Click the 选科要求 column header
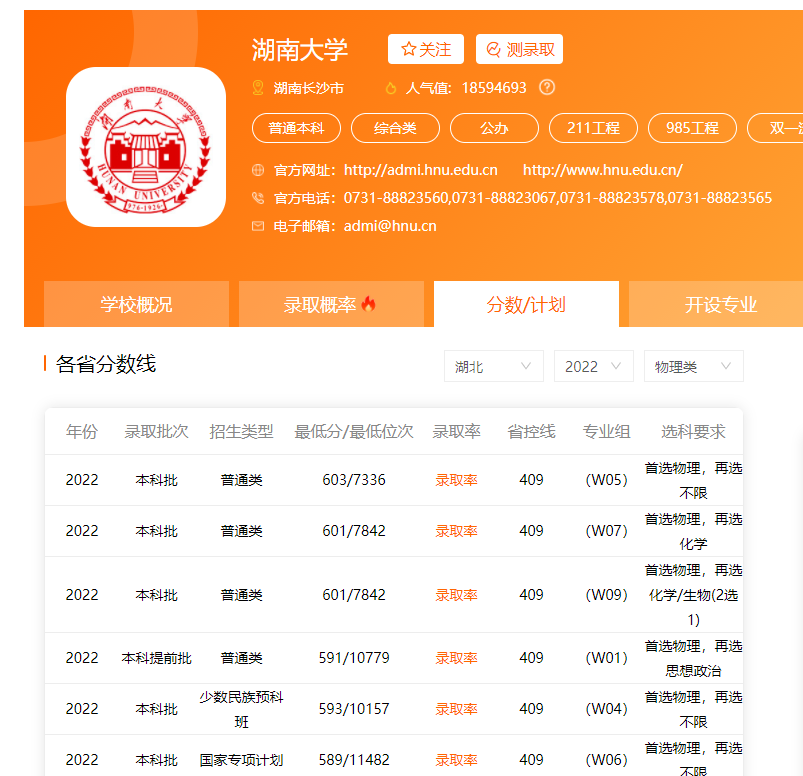The image size is (803, 776). (x=693, y=432)
